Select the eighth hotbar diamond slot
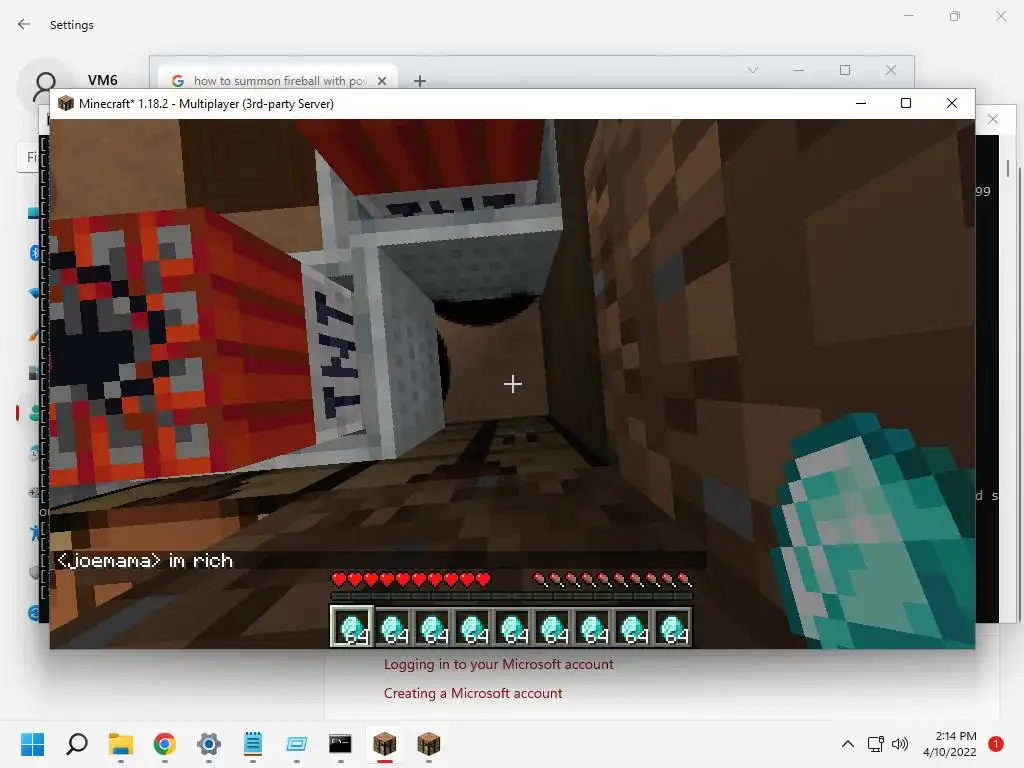The height and width of the screenshot is (768, 1024). [633, 627]
